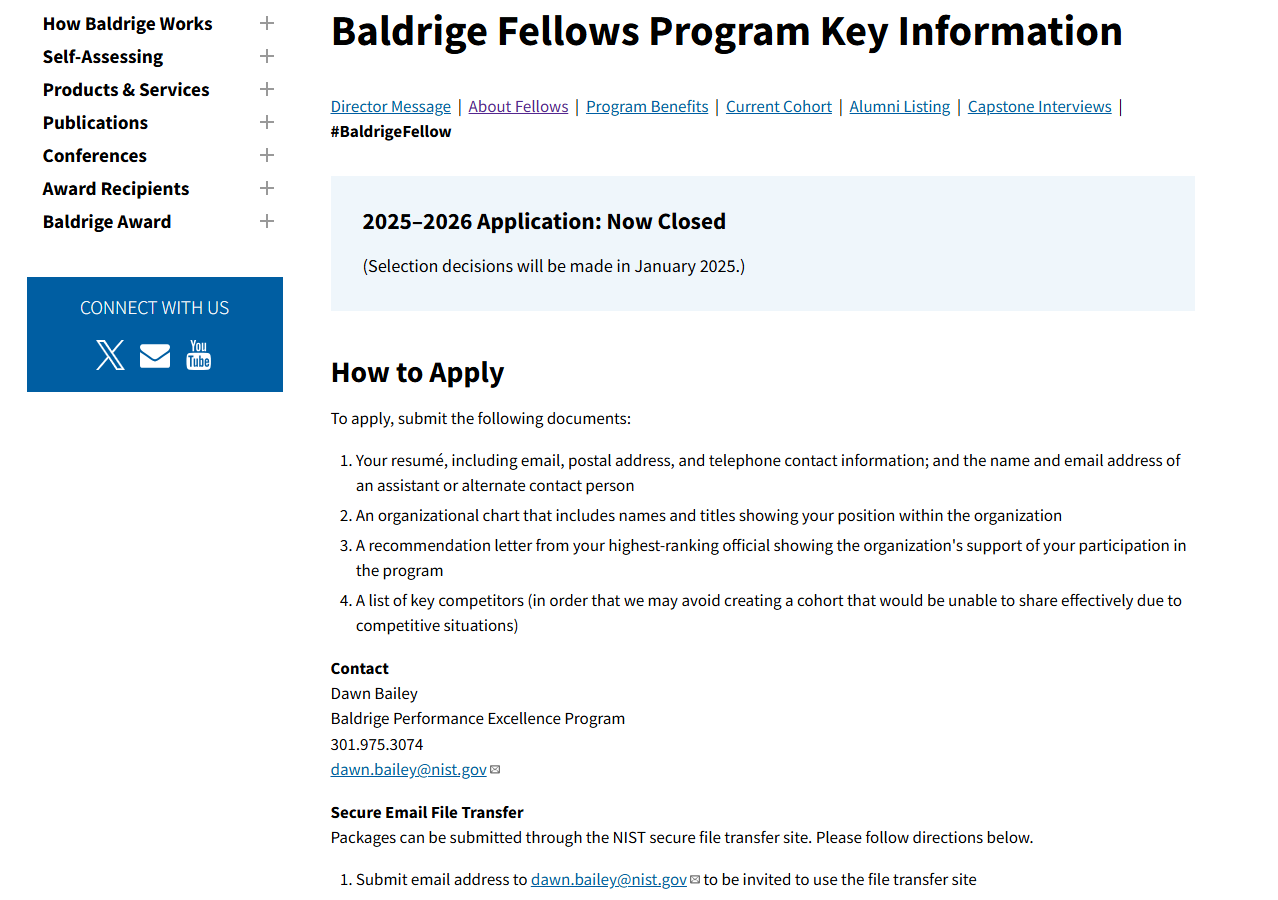View the Alumni Listing link
Viewport: 1278px width, 900px height.
click(x=900, y=107)
